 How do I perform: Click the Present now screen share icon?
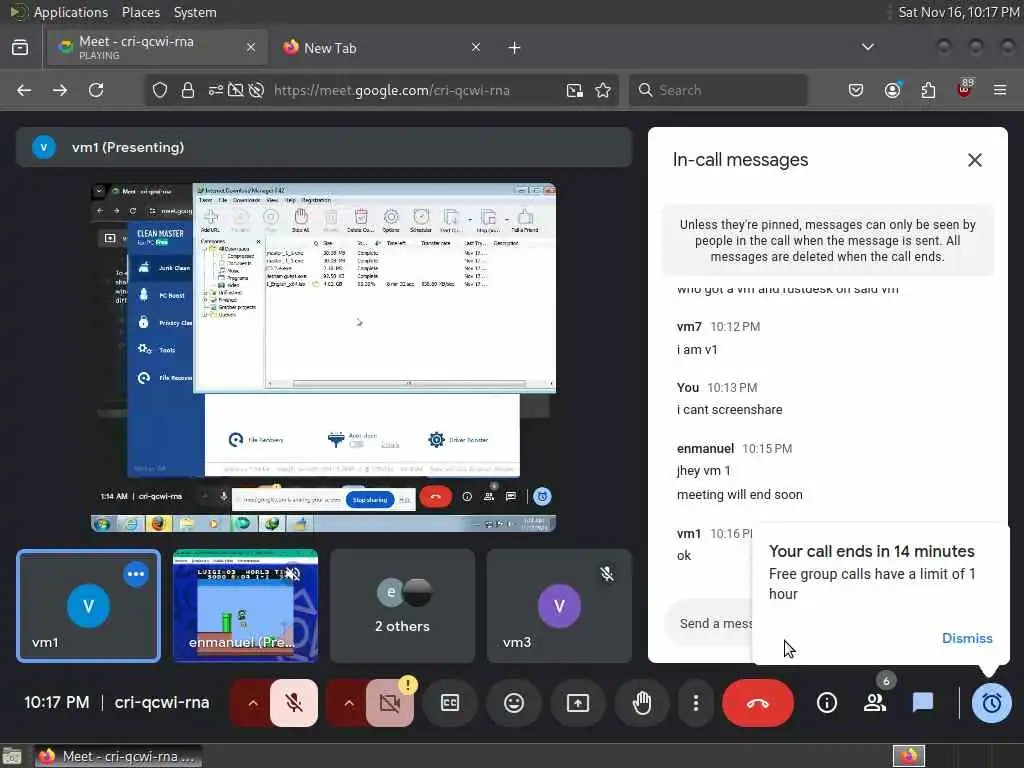click(x=578, y=703)
